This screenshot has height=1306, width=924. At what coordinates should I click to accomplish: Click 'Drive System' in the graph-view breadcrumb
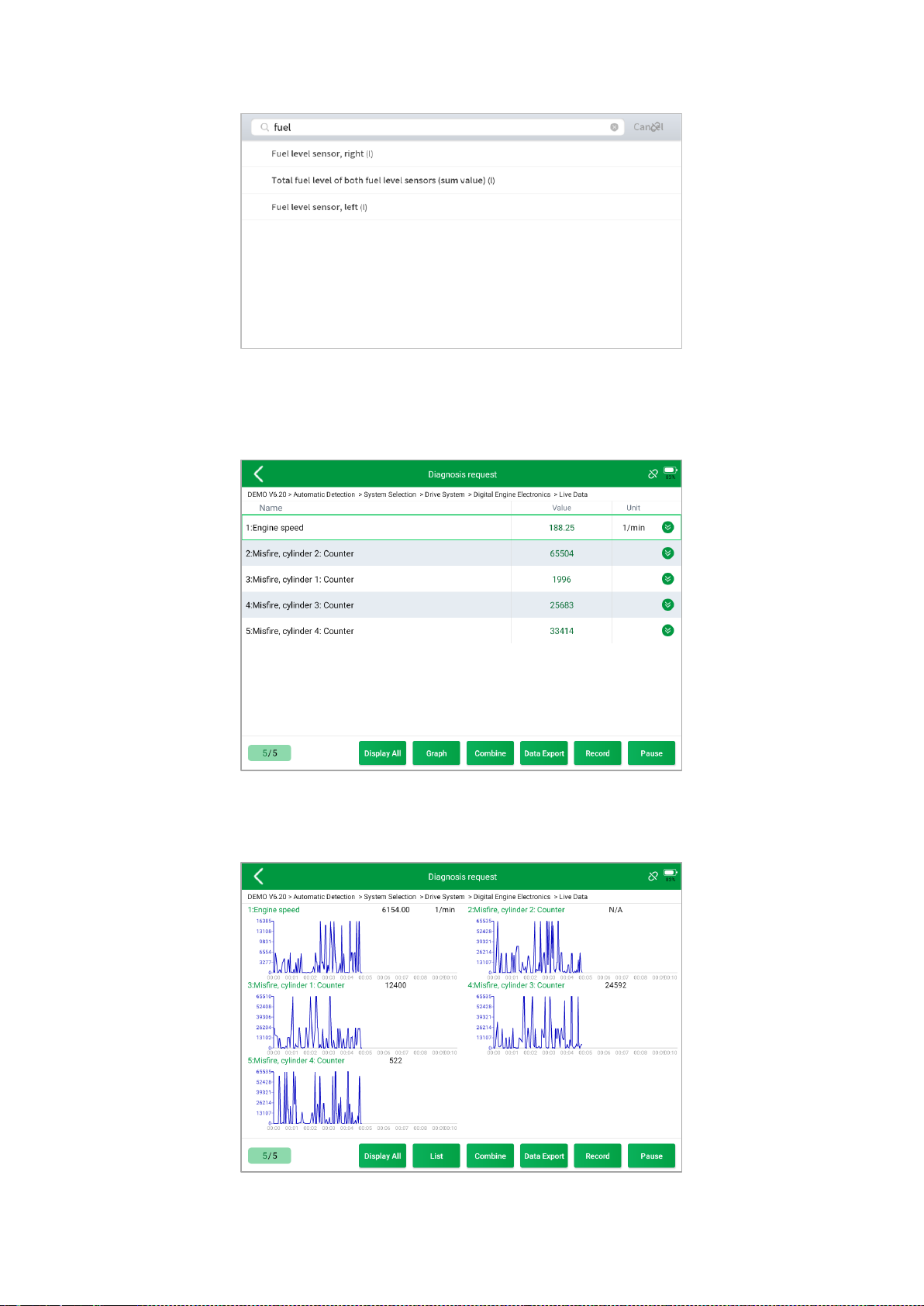pos(445,897)
